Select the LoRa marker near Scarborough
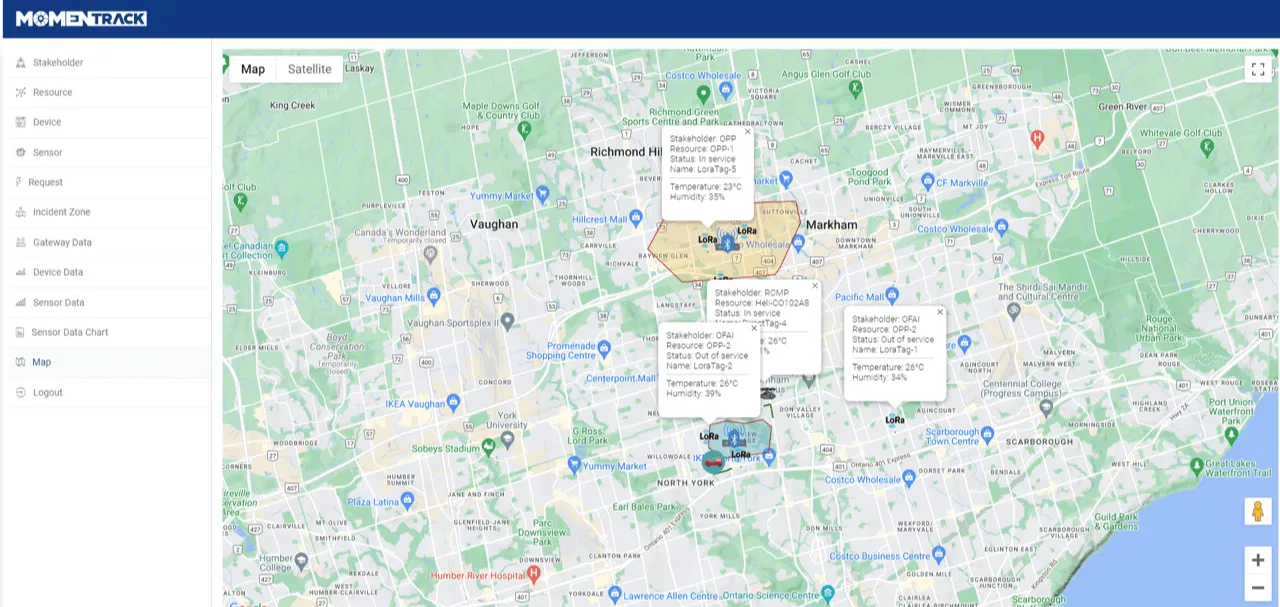The height and width of the screenshot is (607, 1280). point(895,421)
